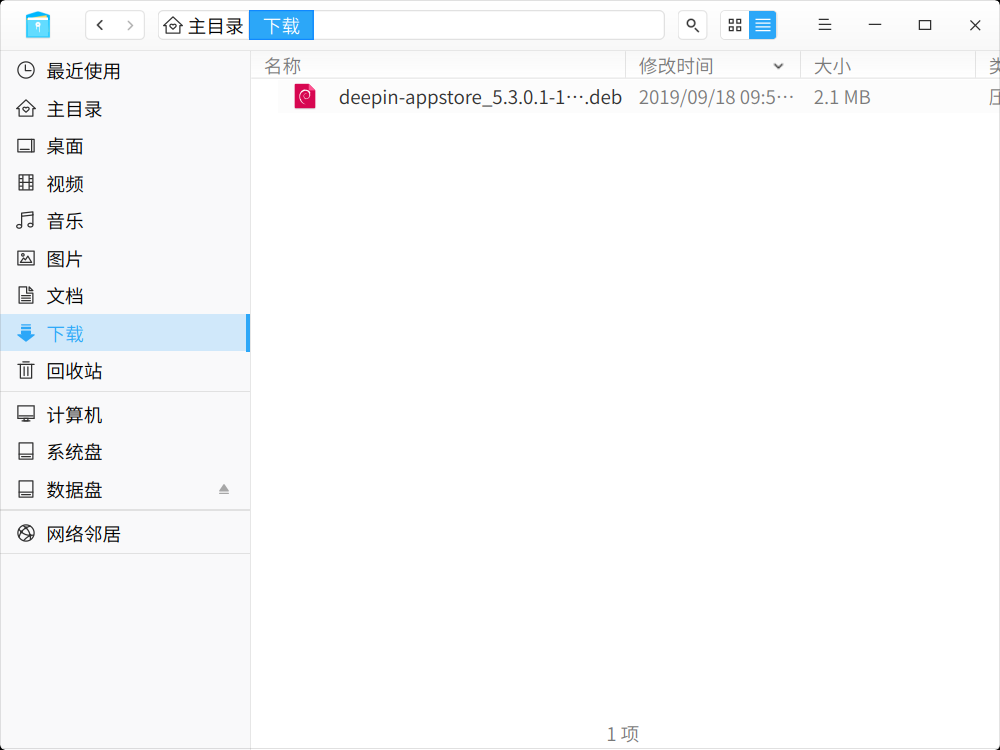Open the search magnifier icon
The height and width of the screenshot is (750, 1000).
[692, 25]
